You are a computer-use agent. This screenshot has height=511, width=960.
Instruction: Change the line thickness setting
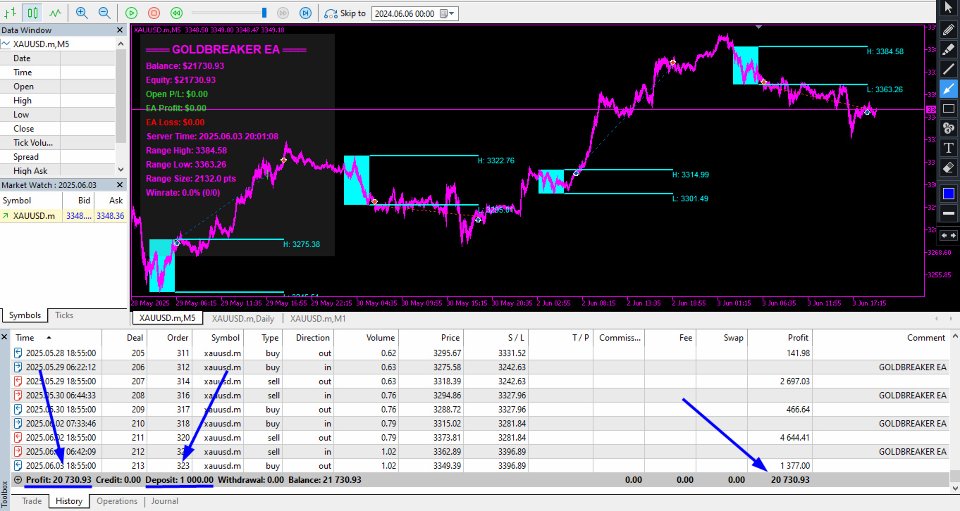pos(948,213)
